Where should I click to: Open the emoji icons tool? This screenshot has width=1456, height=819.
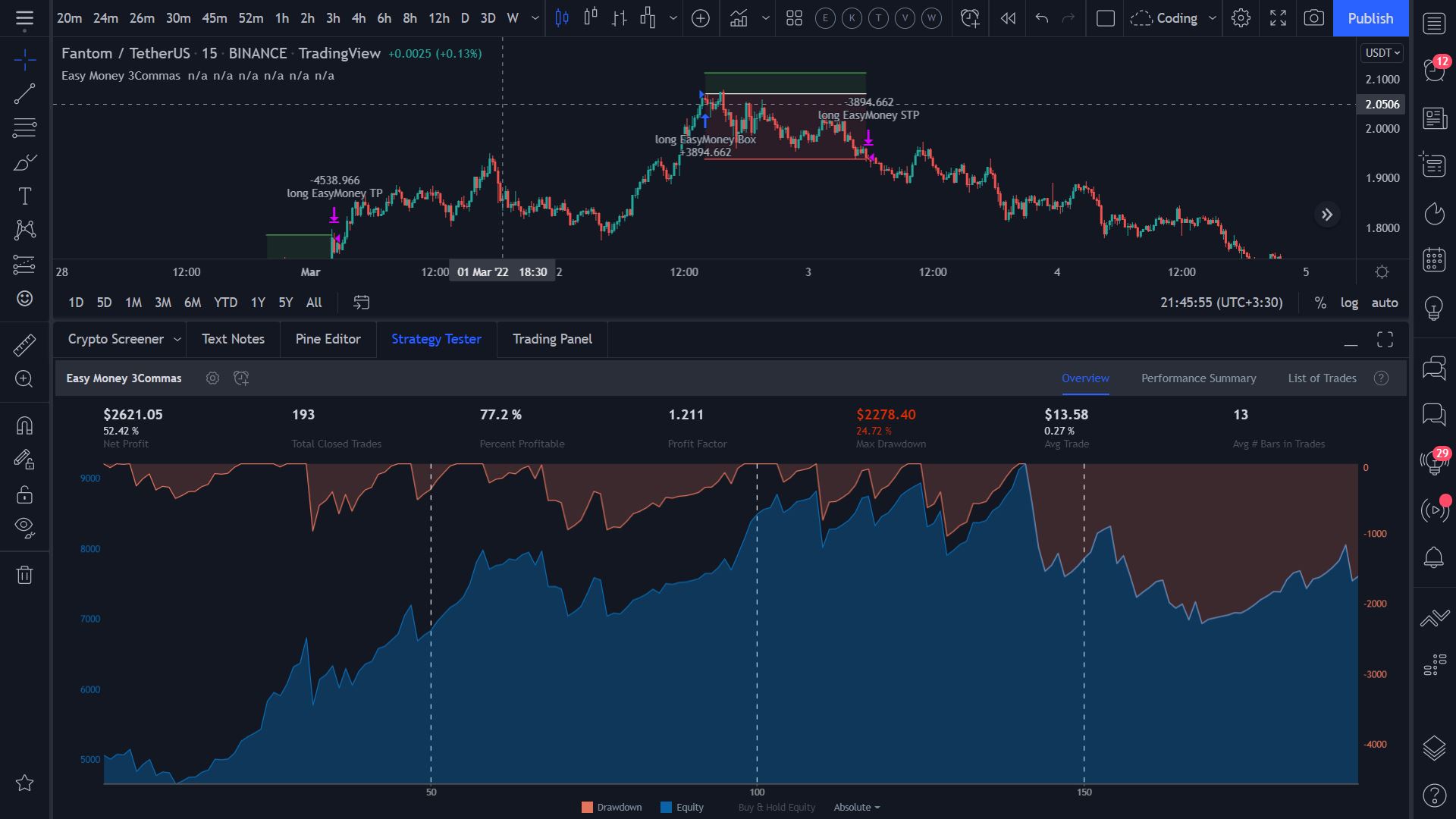pos(24,298)
